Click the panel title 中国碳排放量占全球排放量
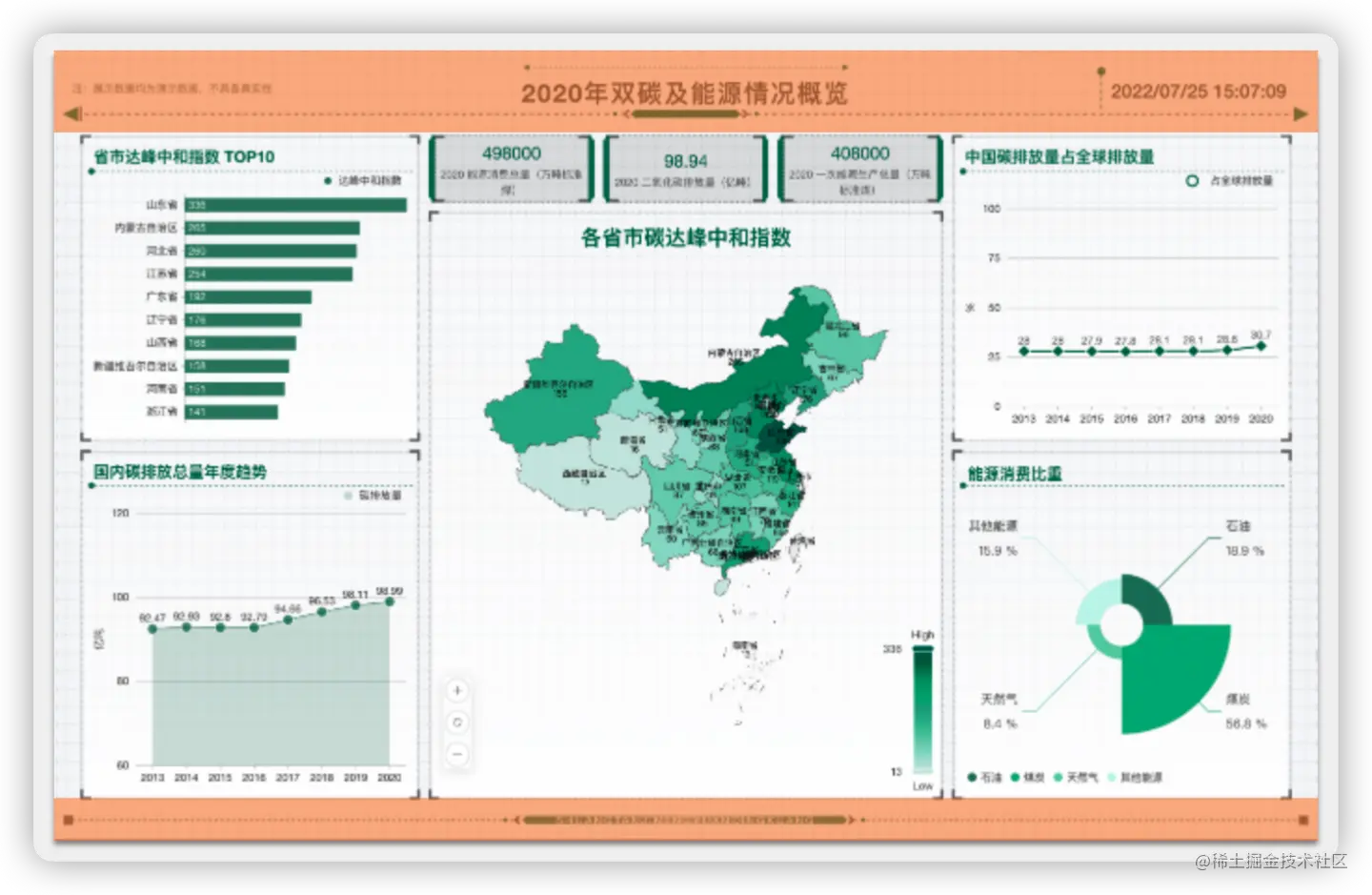This screenshot has width=1372, height=895. [1059, 156]
